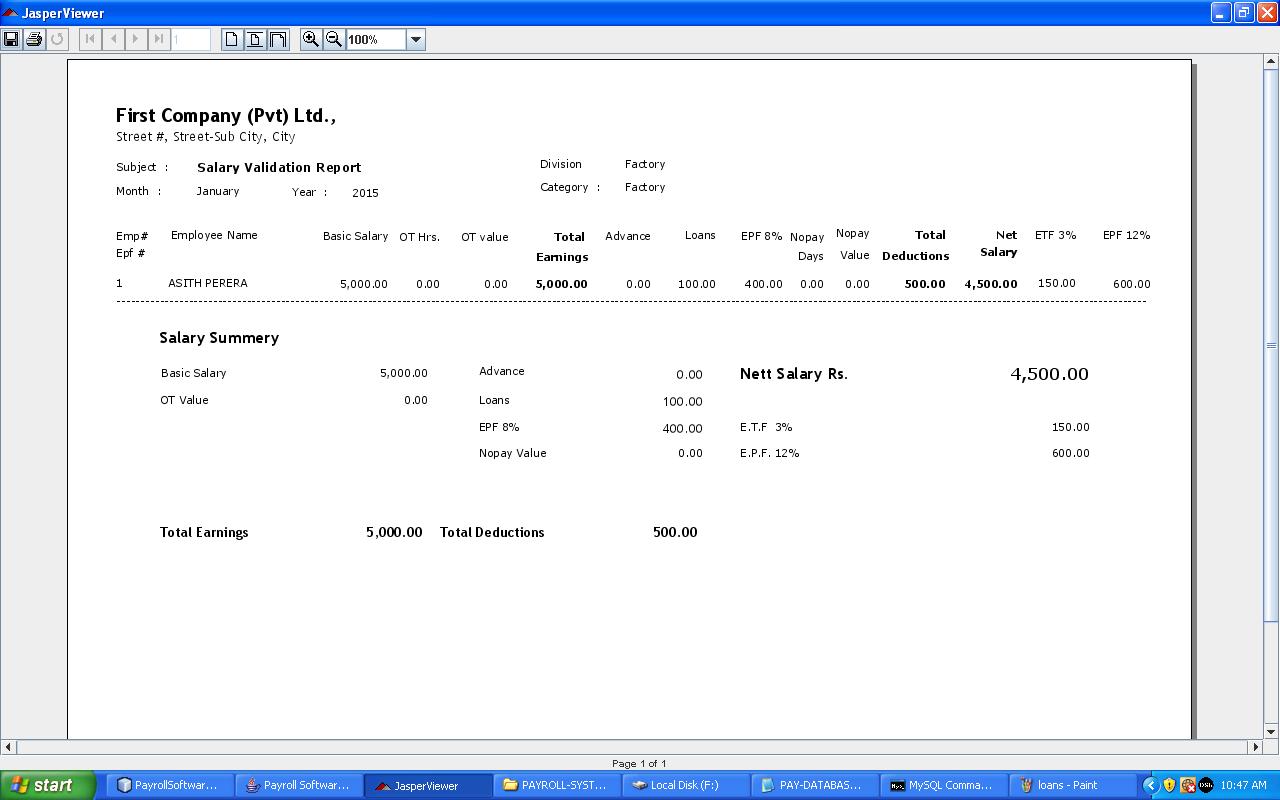Viewport: 1280px width, 800px height.
Task: Select the Zoom Out magnifier icon
Action: click(333, 38)
